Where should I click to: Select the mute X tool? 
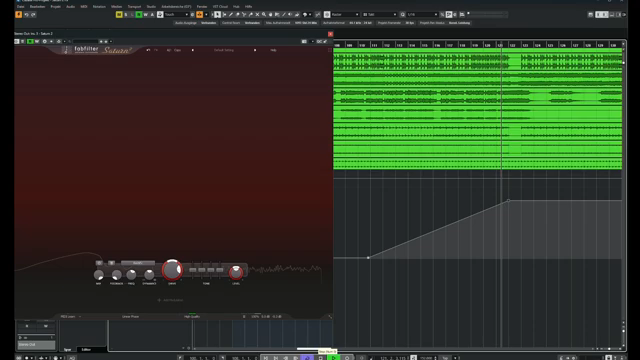pos(257,15)
